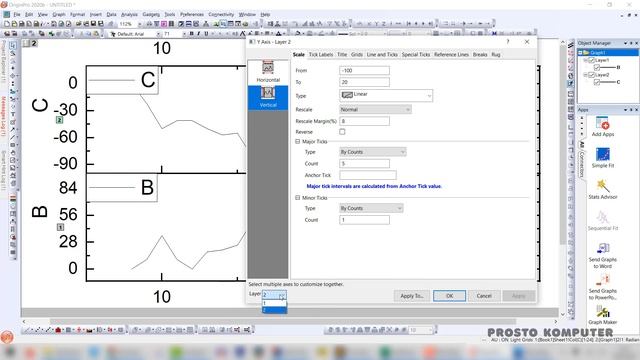Switch to the Breaks tab
The height and width of the screenshot is (360, 640).
click(480, 54)
